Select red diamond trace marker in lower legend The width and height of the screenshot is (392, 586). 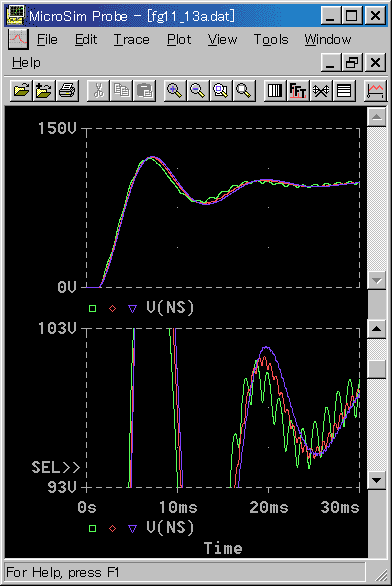click(112, 528)
